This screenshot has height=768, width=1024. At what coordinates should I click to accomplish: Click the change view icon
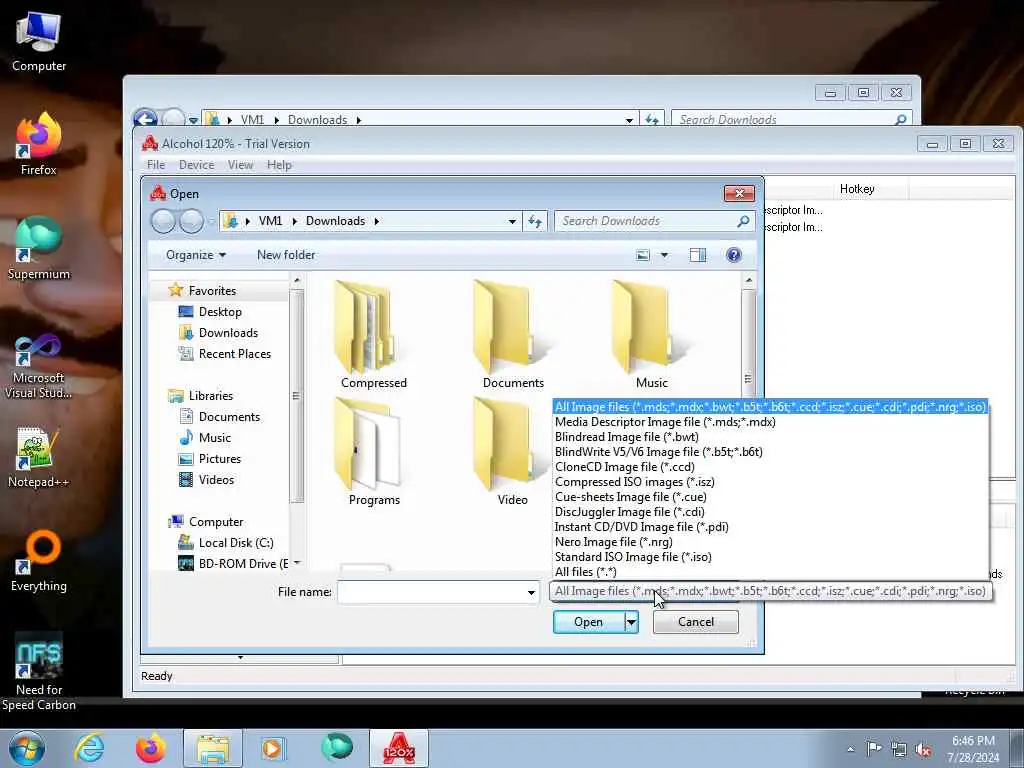[x=643, y=255]
